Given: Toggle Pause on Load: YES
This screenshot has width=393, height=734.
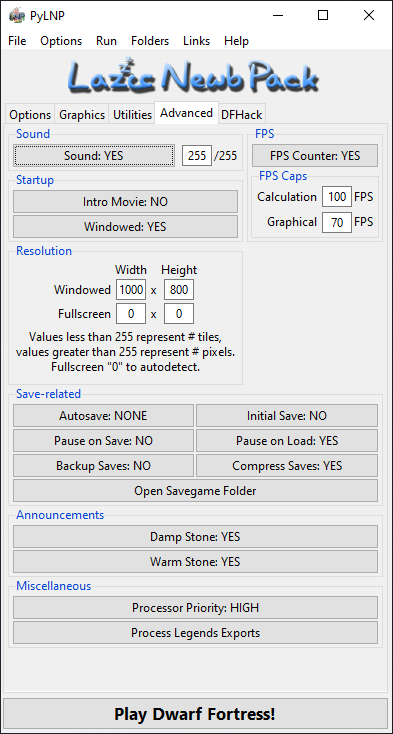Looking at the screenshot, I should point(287,441).
